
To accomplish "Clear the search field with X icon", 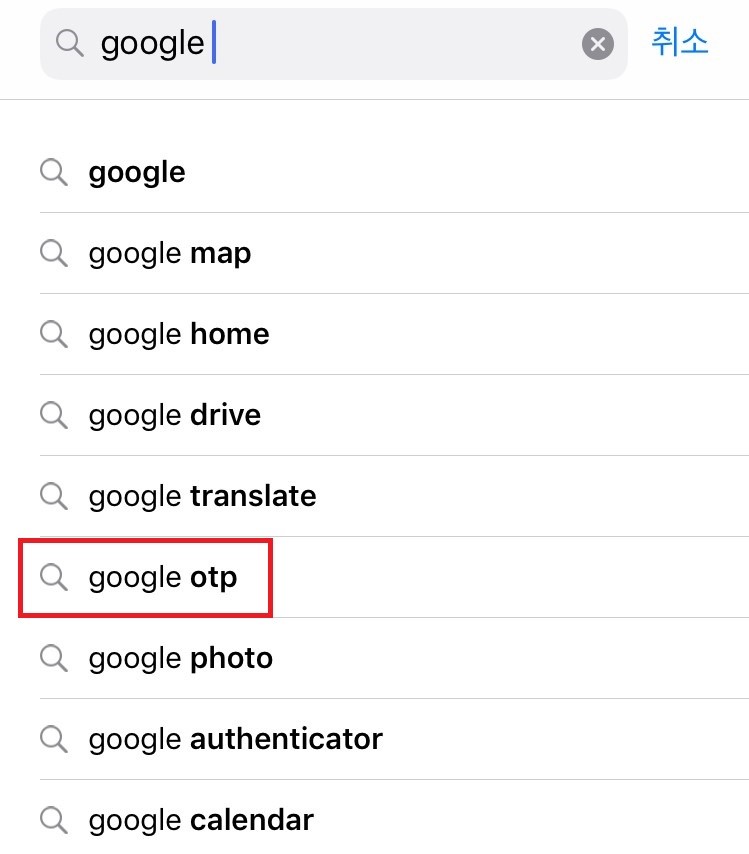I will point(598,44).
